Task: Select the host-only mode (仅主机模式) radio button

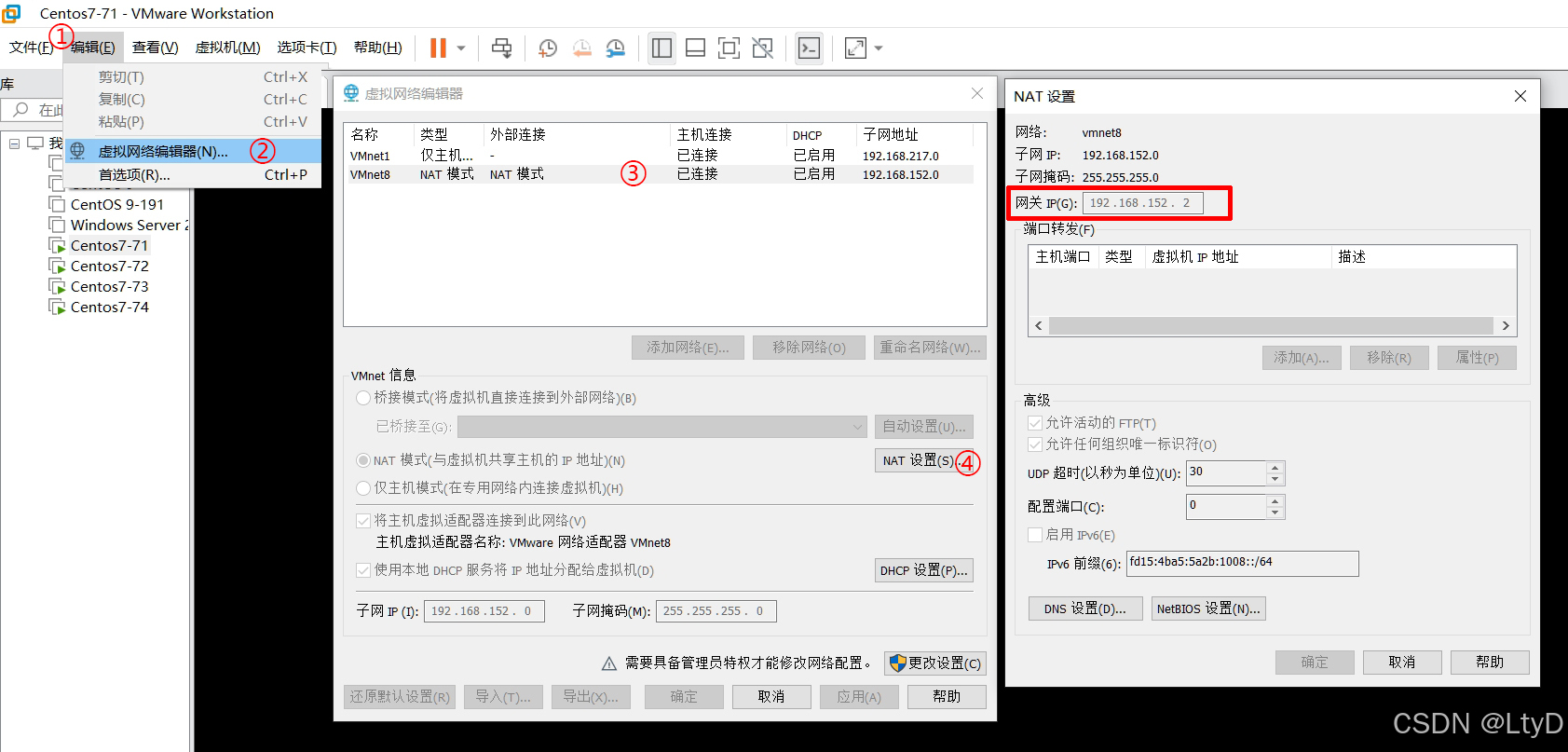Action: tap(363, 488)
